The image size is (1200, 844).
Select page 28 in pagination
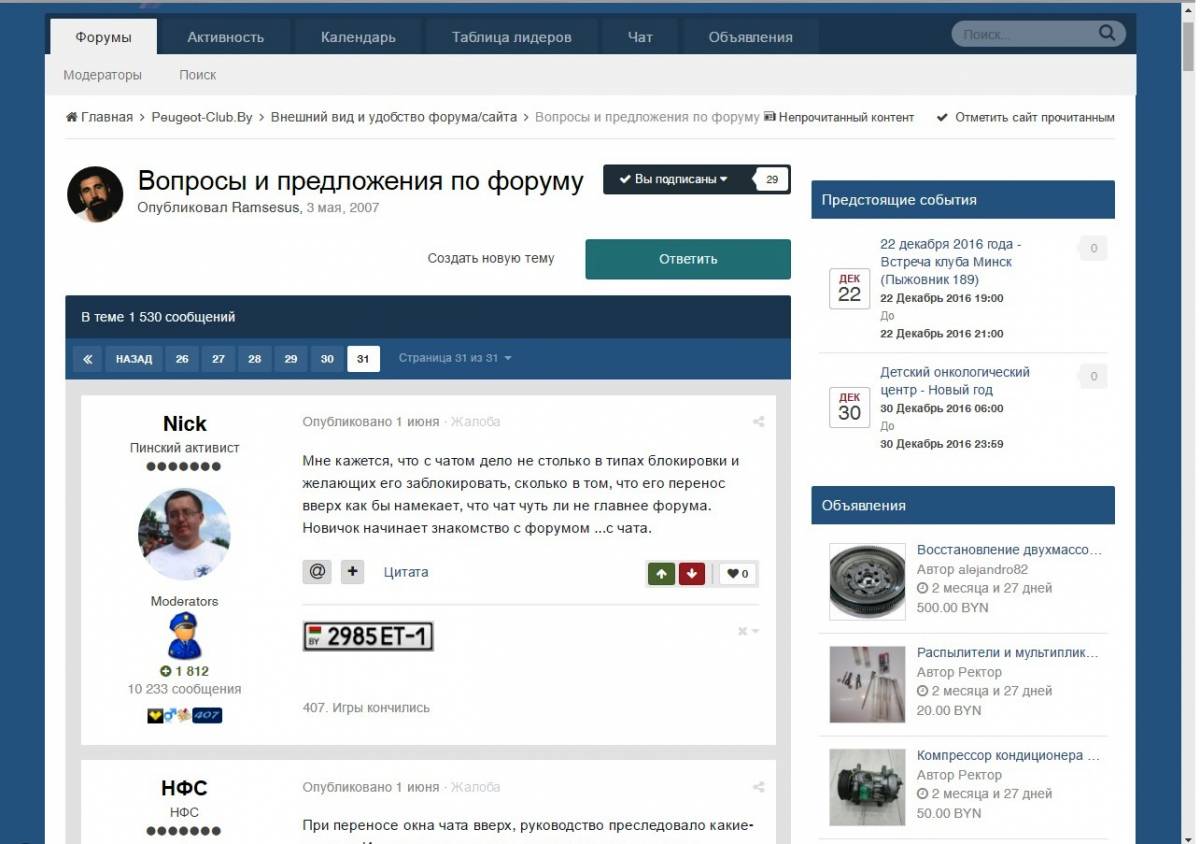click(x=255, y=359)
